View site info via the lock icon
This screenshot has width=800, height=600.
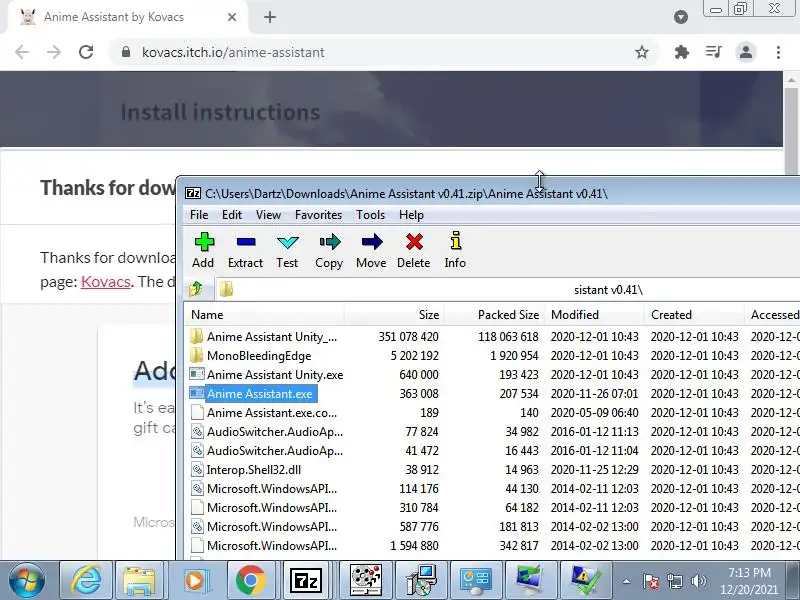(x=126, y=52)
